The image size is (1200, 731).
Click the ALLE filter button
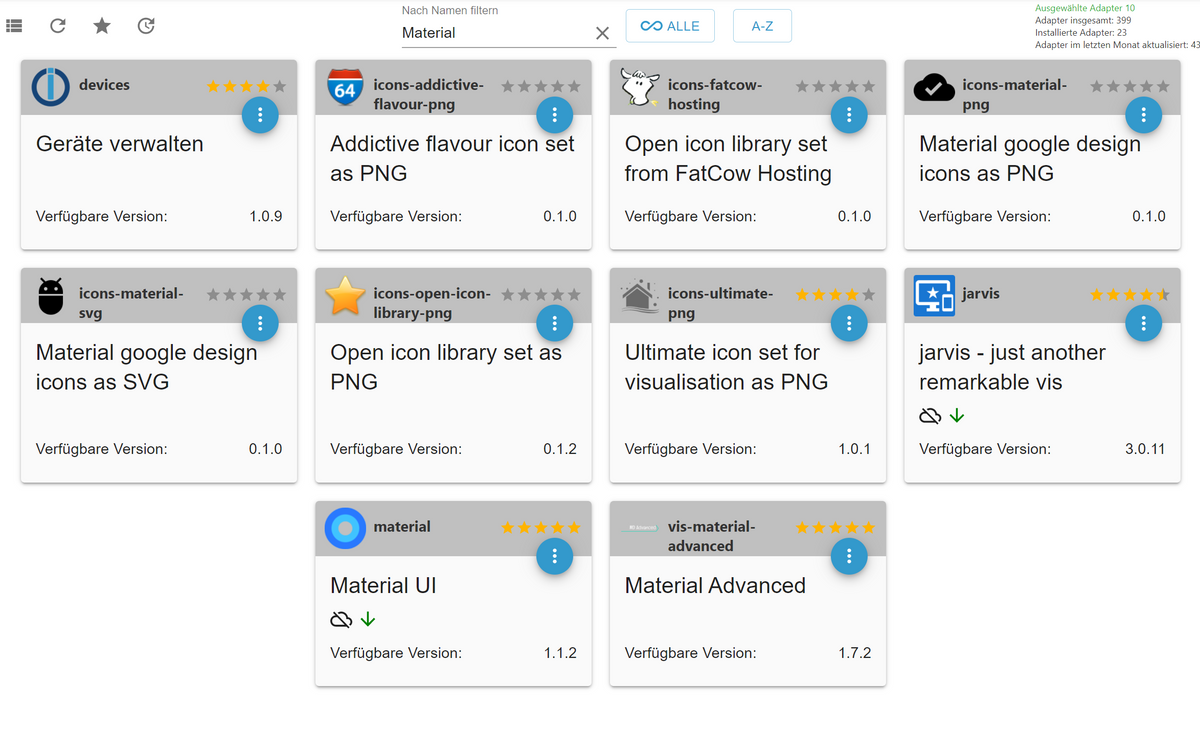pos(670,26)
